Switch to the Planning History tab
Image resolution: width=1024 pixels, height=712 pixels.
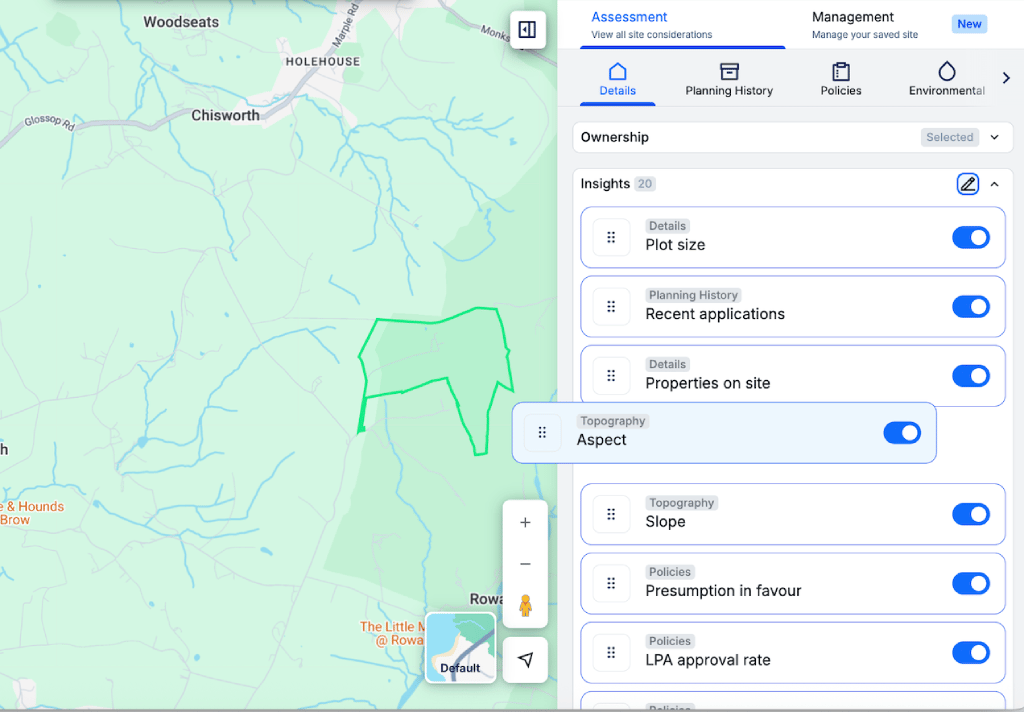tap(729, 80)
